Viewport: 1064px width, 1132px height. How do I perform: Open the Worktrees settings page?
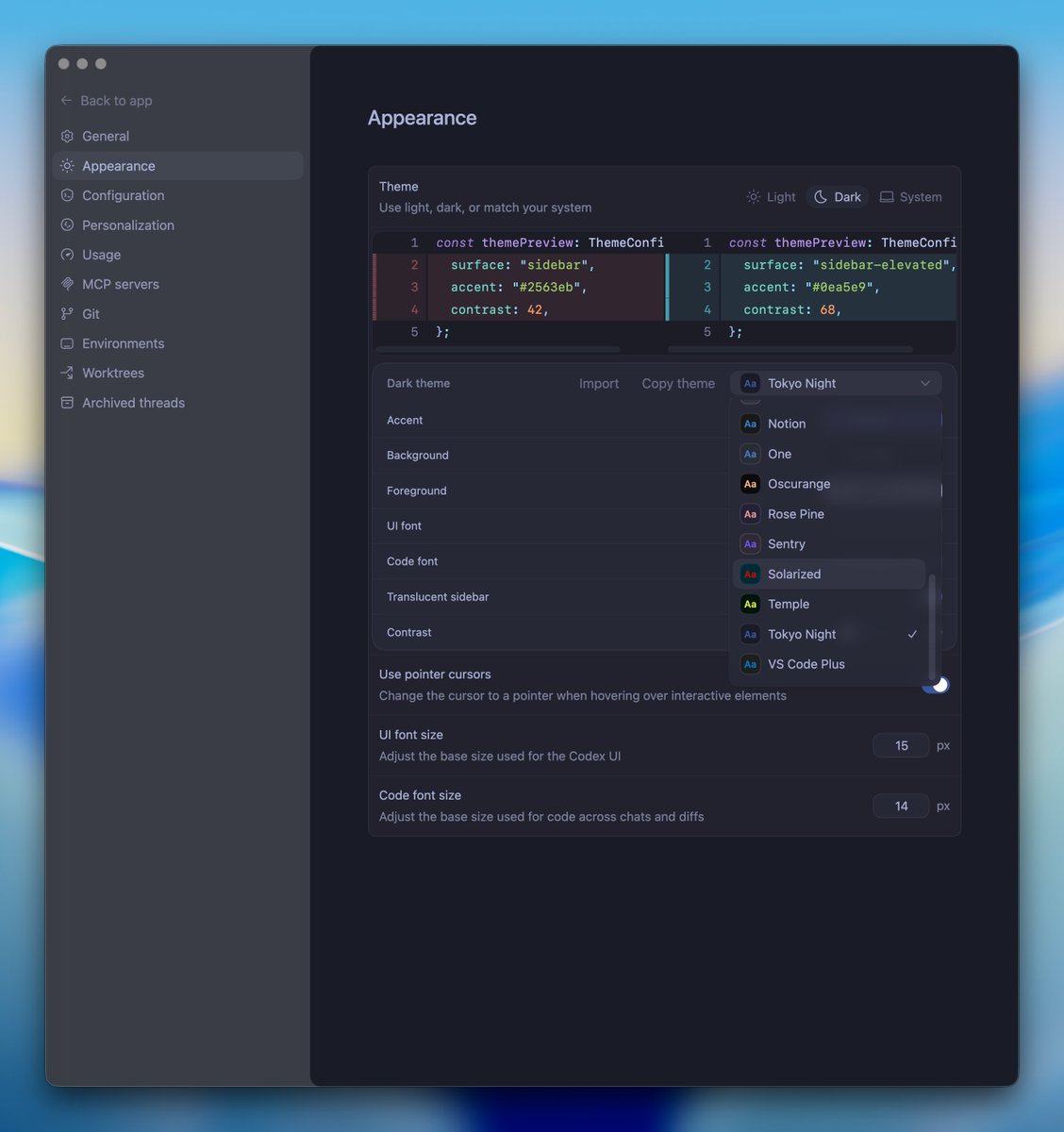(178, 373)
